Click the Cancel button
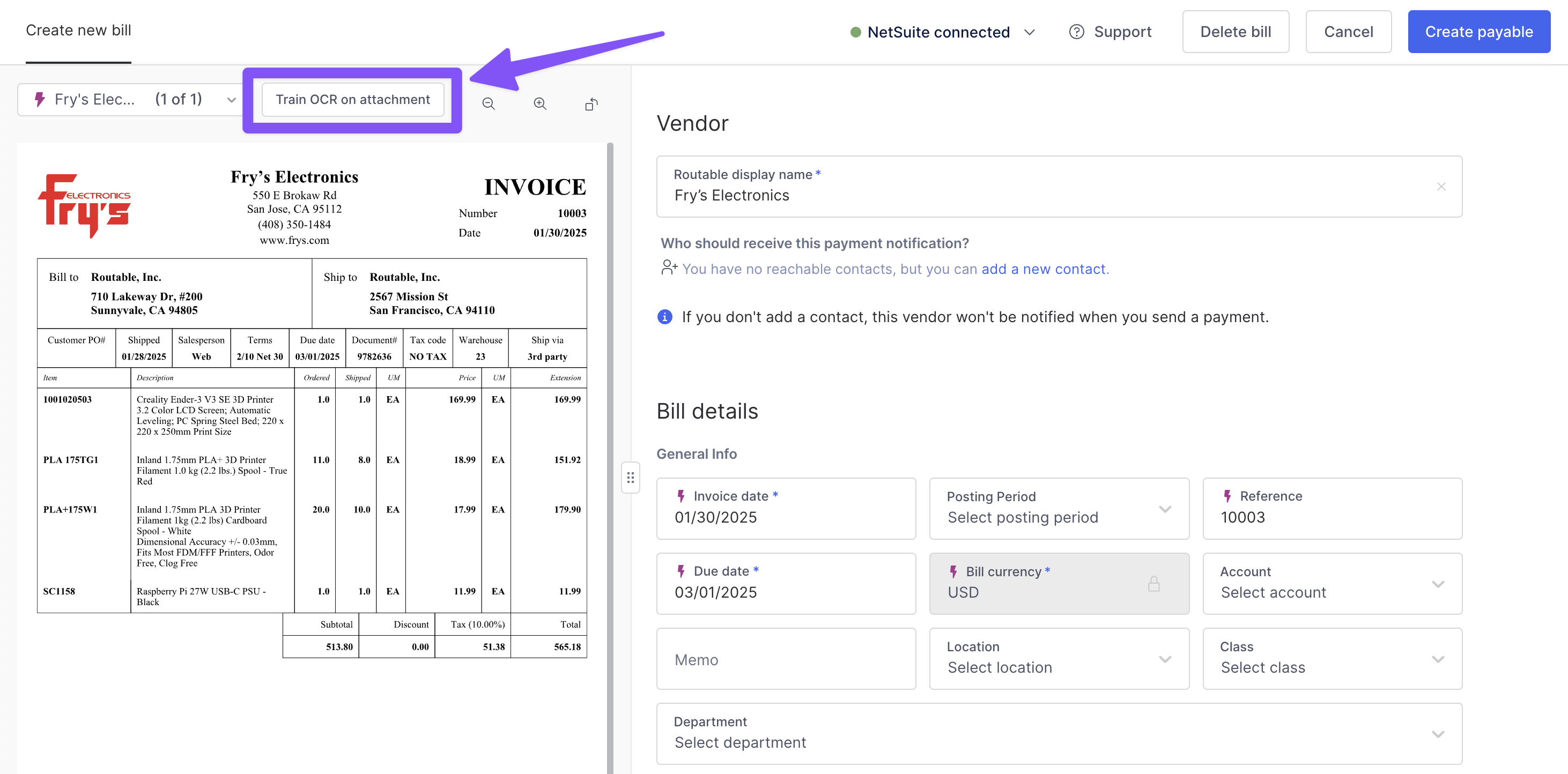1568x774 pixels. click(x=1348, y=32)
